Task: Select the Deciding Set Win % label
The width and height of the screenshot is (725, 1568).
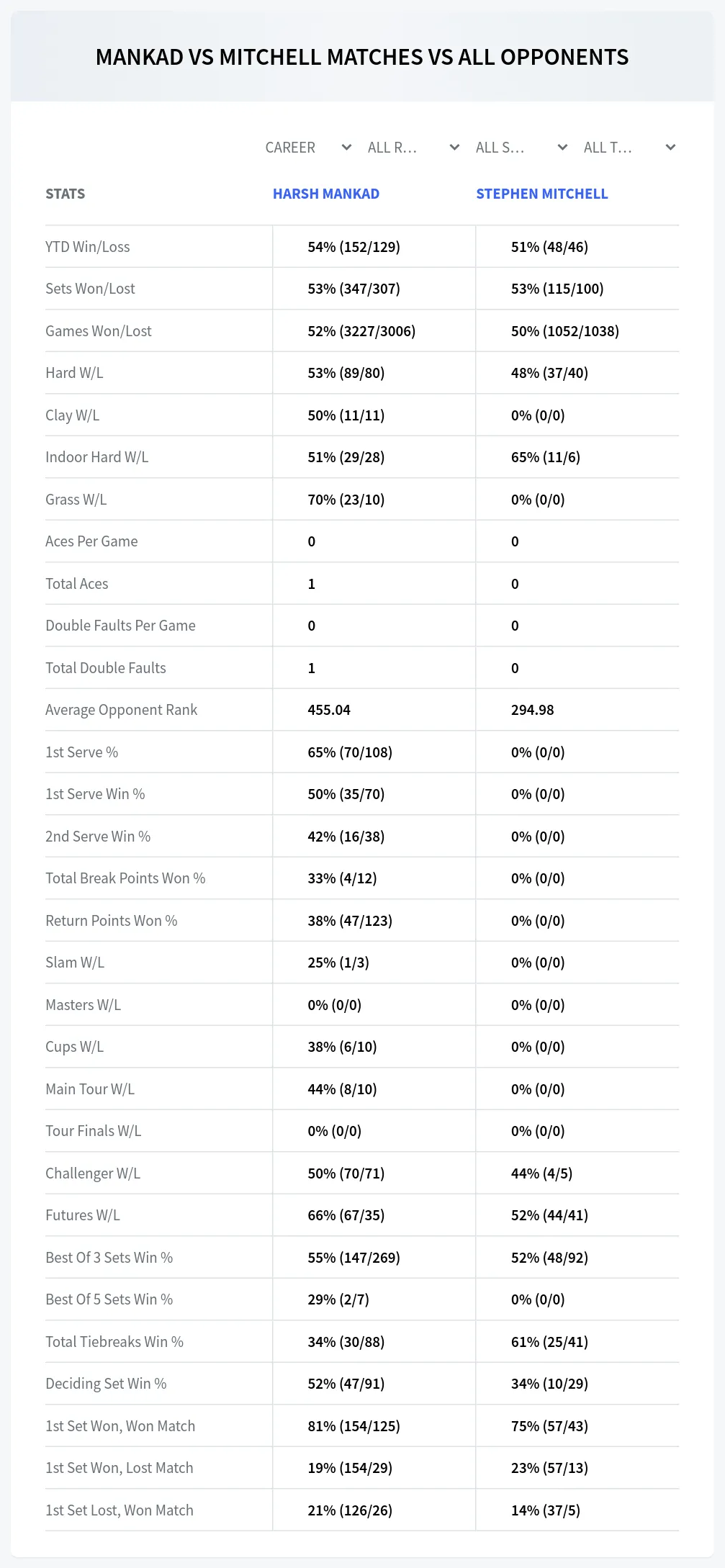Action: pos(106,1384)
